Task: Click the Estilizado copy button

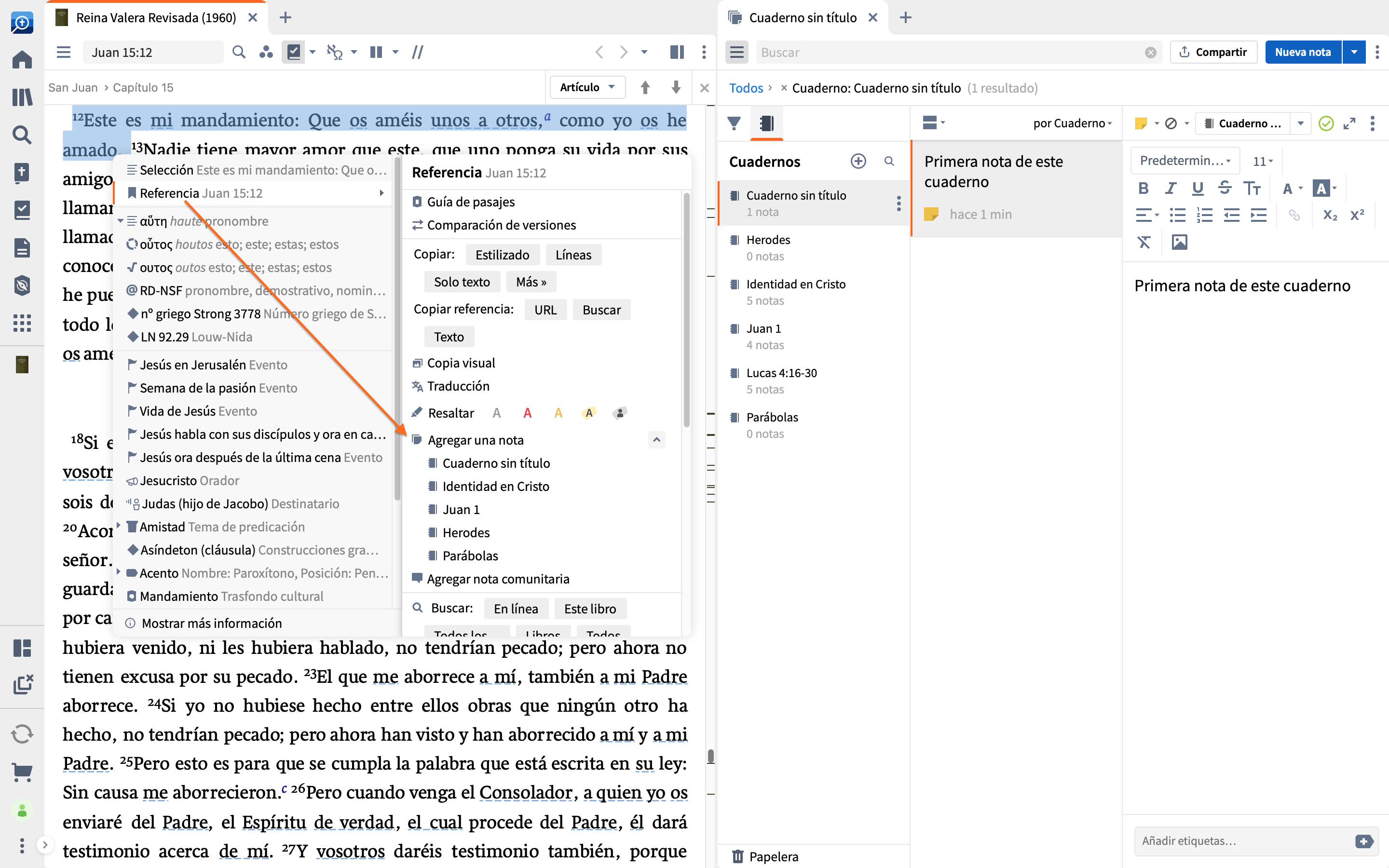Action: point(502,254)
